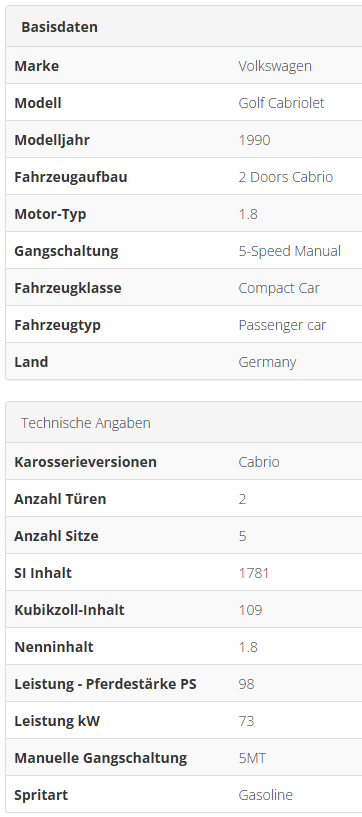Click the Gasoline value in Spritart row
Viewport: 362px width, 817px height.
[x=266, y=795]
